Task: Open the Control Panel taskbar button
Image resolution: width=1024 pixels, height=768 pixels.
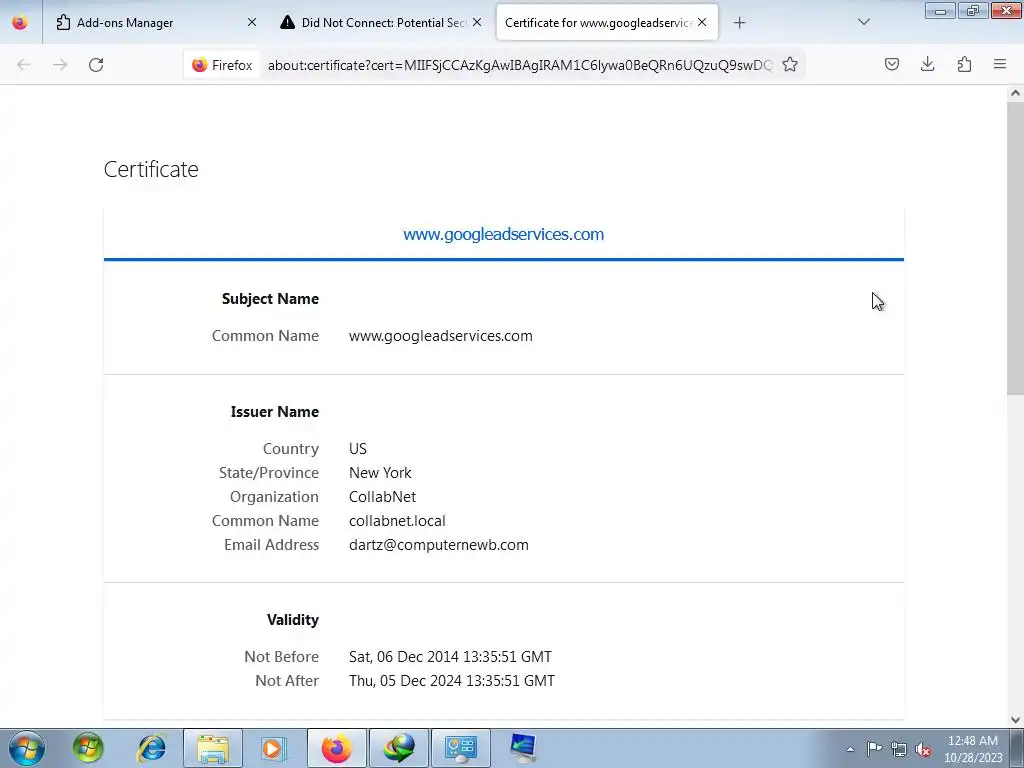Action: tap(461, 748)
